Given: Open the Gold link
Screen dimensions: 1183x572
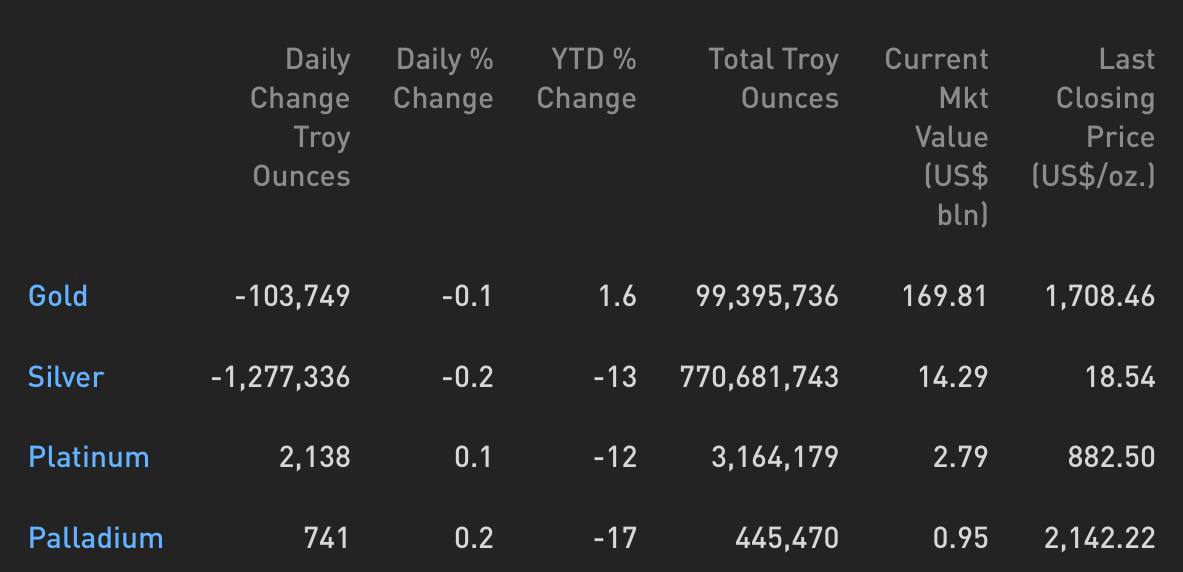Looking at the screenshot, I should (58, 296).
